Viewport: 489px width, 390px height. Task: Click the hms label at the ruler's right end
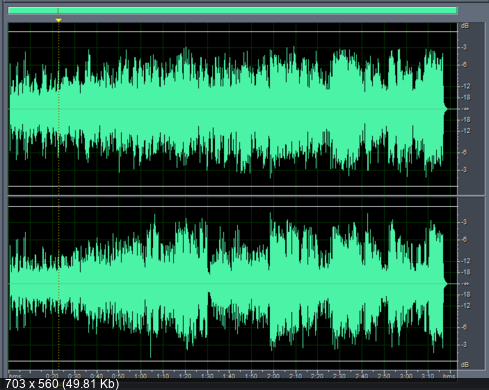pyautogui.click(x=449, y=376)
